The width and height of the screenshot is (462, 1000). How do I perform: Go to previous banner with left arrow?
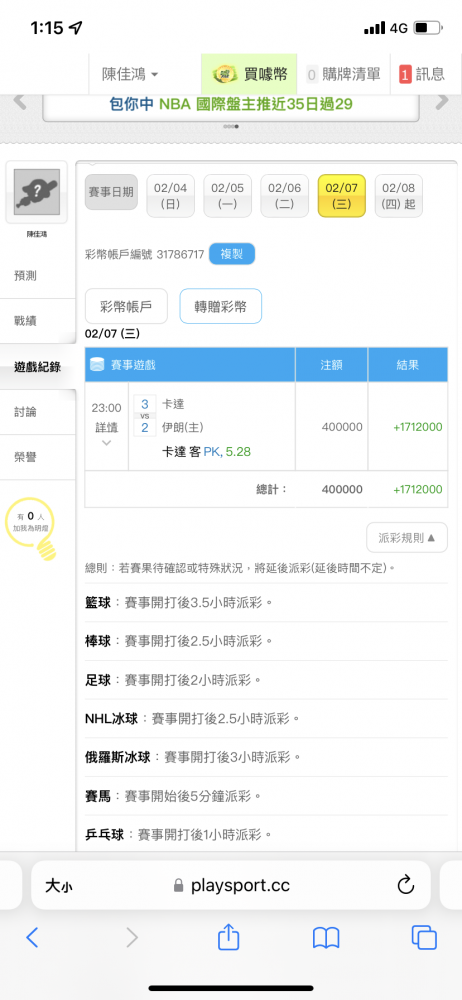[20, 102]
